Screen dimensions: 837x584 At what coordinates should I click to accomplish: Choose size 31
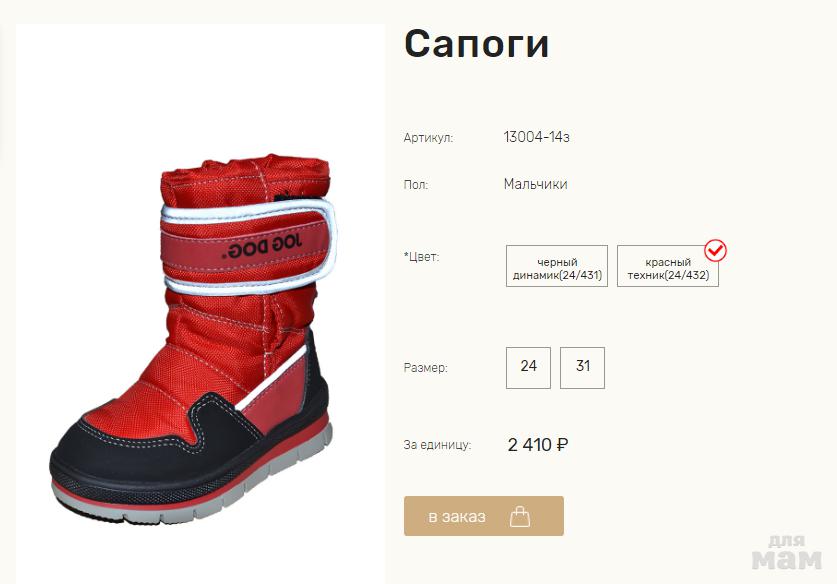pyautogui.click(x=582, y=368)
